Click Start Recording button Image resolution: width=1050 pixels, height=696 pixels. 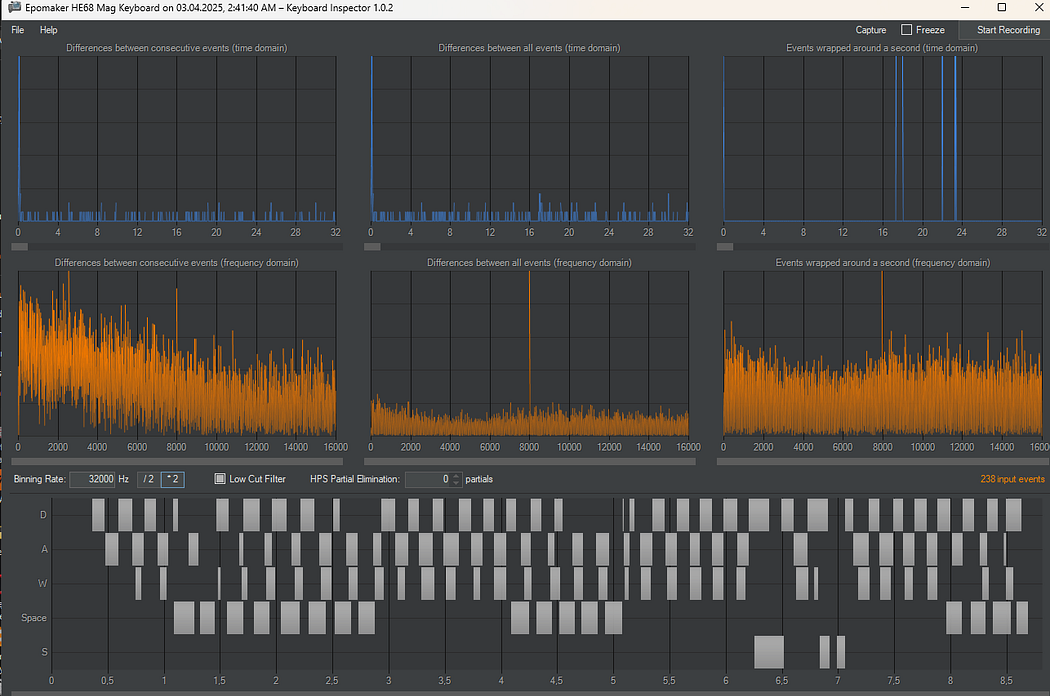1004,30
